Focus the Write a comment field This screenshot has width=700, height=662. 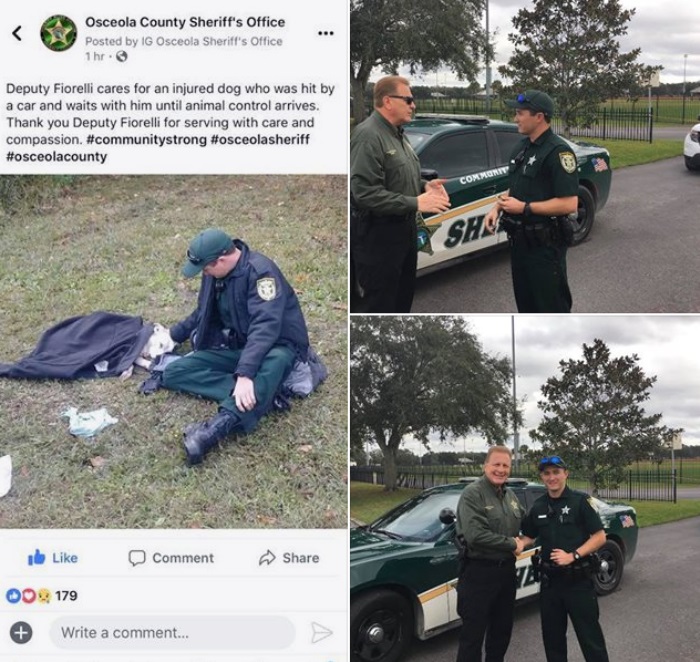(172, 632)
